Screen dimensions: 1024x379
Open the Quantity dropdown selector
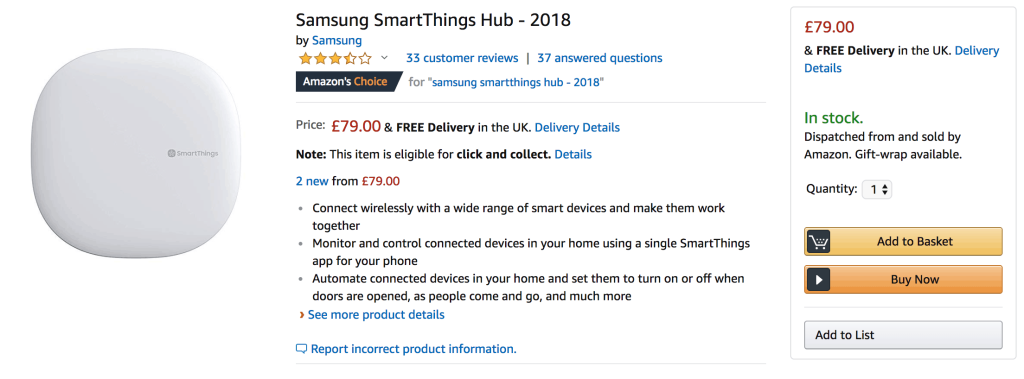876,190
